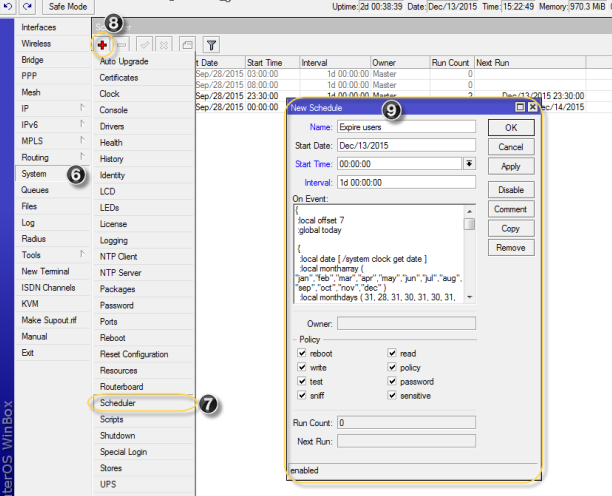Viewport: 612px width, 496px height.
Task: Toggle the password policy checkbox
Action: 393,381
